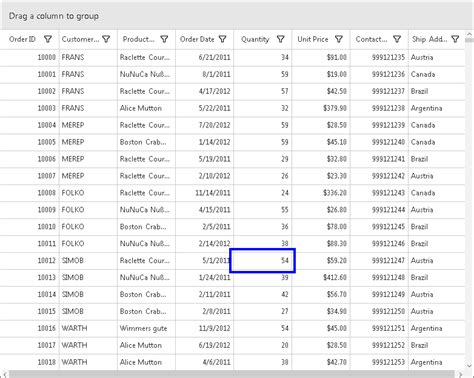Click the group drop area text

[54, 16]
